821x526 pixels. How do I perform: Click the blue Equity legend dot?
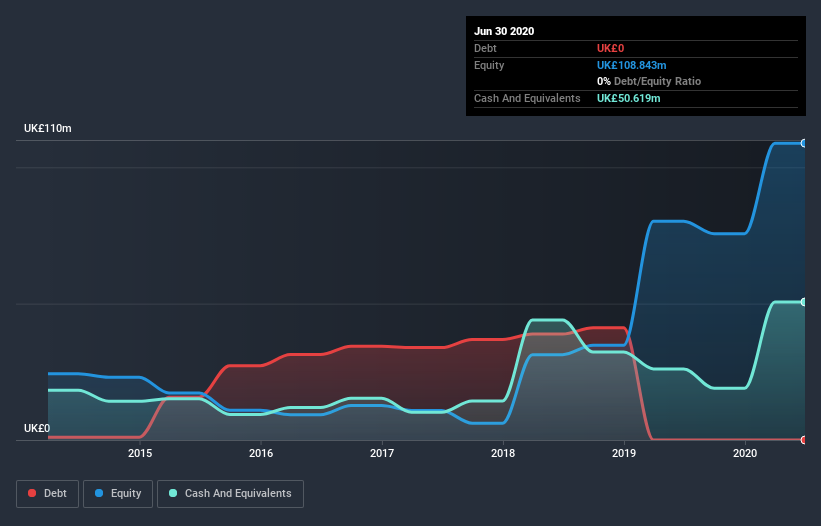pyautogui.click(x=99, y=493)
